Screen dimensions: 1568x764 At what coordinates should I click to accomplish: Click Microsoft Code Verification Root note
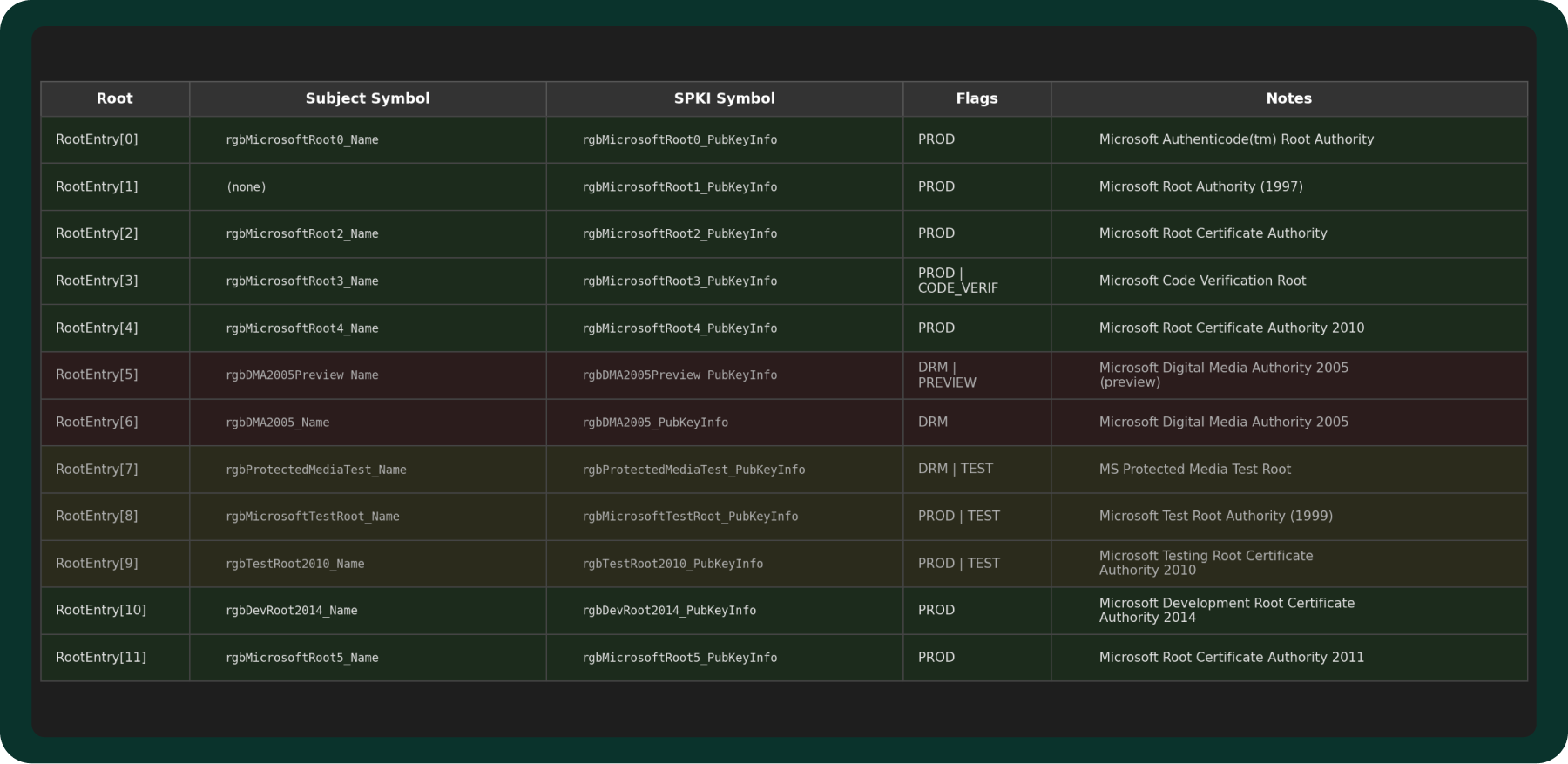tap(1203, 281)
